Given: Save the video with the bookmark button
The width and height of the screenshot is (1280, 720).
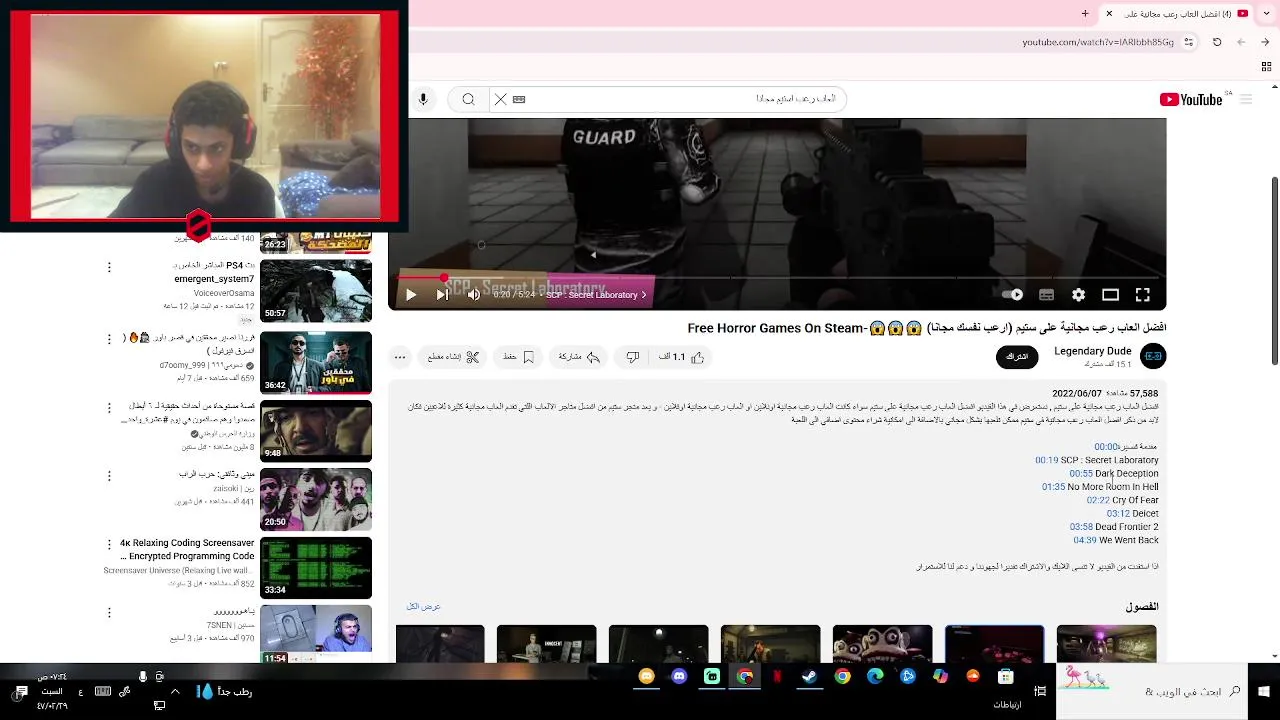Looking at the screenshot, I should tap(519, 357).
